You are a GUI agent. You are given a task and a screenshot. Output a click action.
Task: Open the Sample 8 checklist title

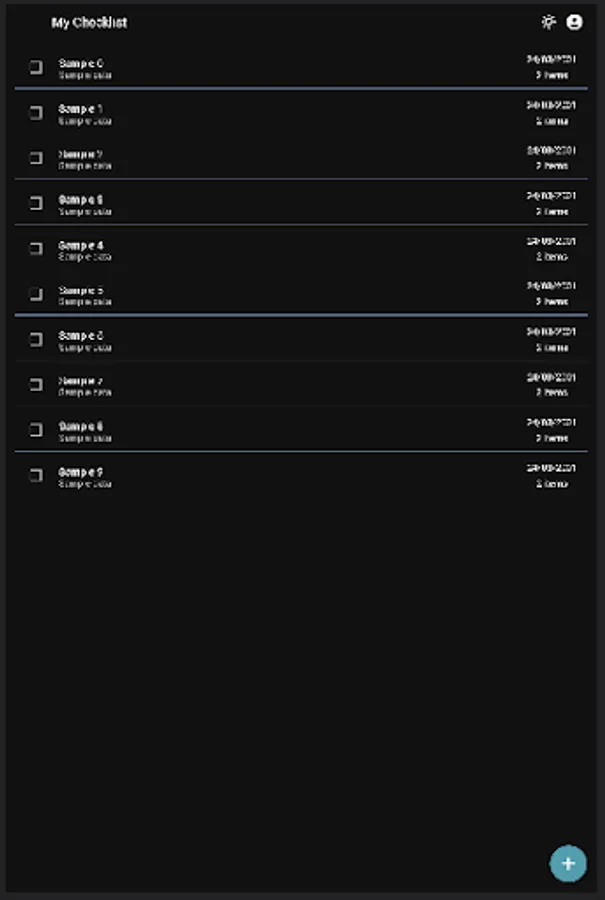click(81, 426)
